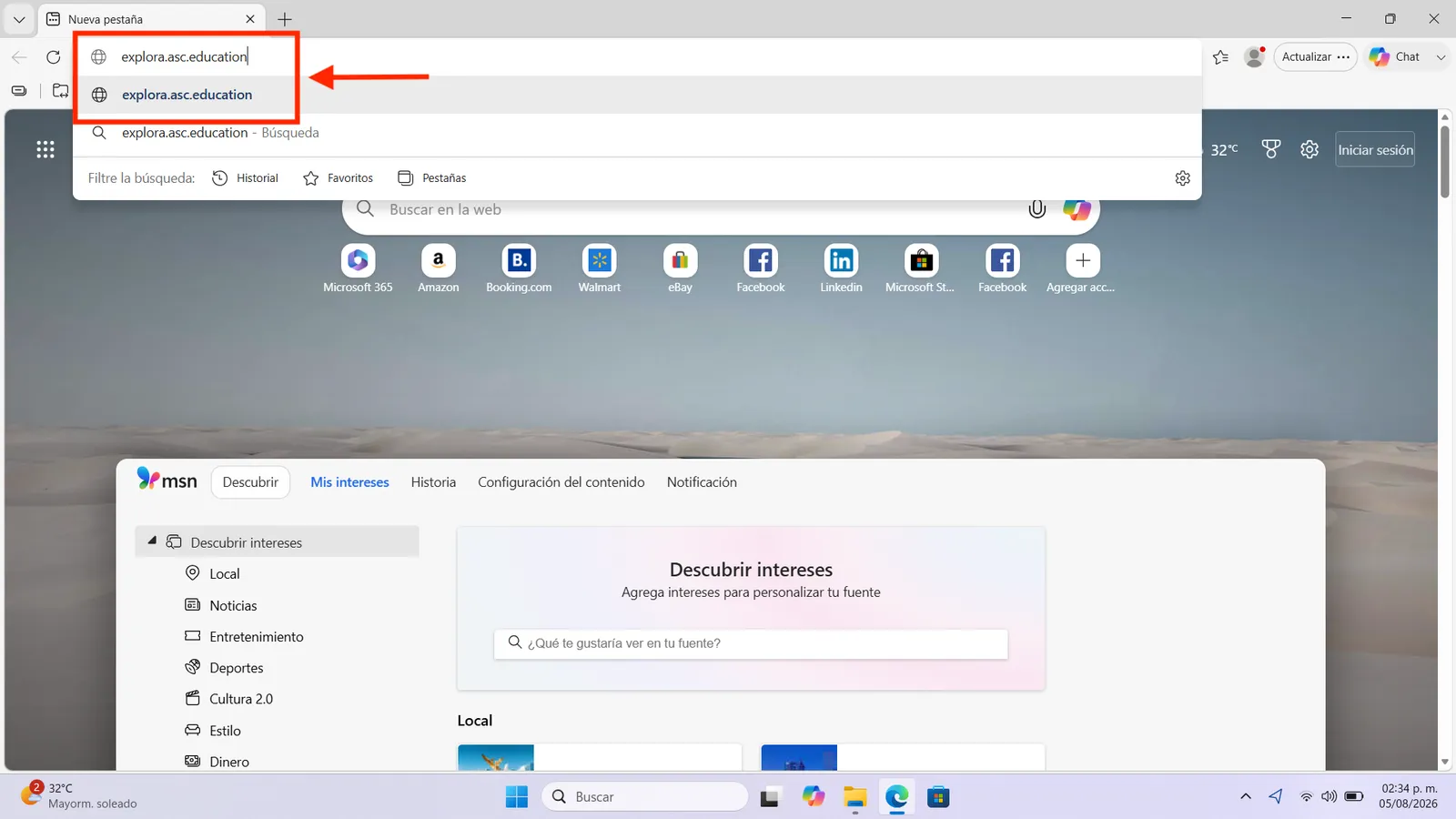Open Walmart shortcut
This screenshot has width=1456, height=819.
coord(600,268)
